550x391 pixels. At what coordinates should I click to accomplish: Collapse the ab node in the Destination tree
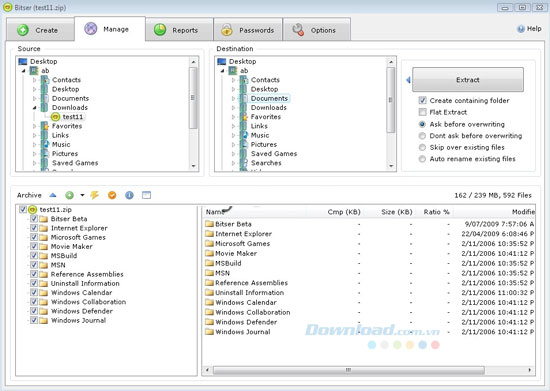click(x=222, y=71)
